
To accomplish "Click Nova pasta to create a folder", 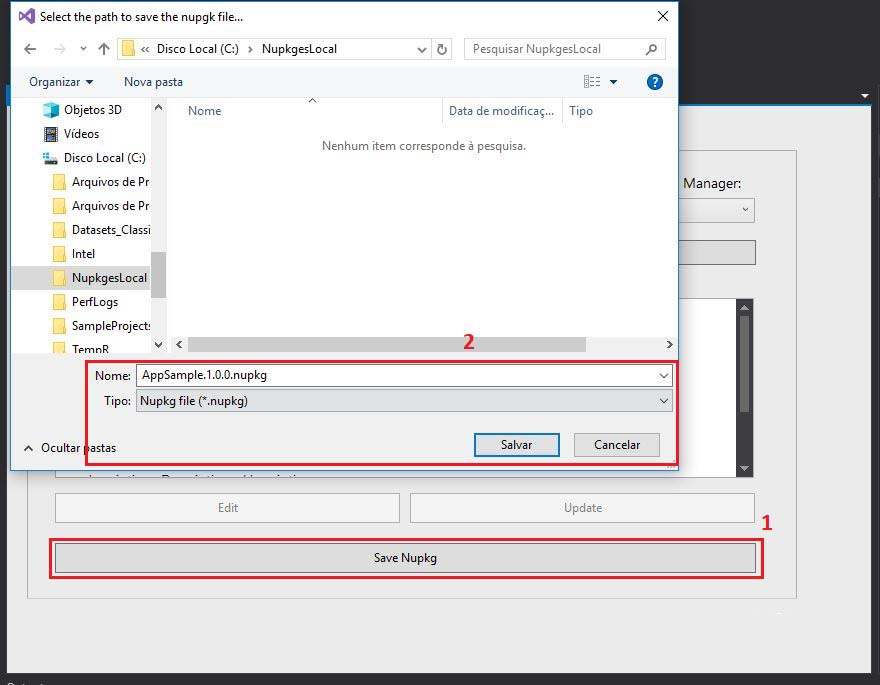I will pyautogui.click(x=152, y=82).
